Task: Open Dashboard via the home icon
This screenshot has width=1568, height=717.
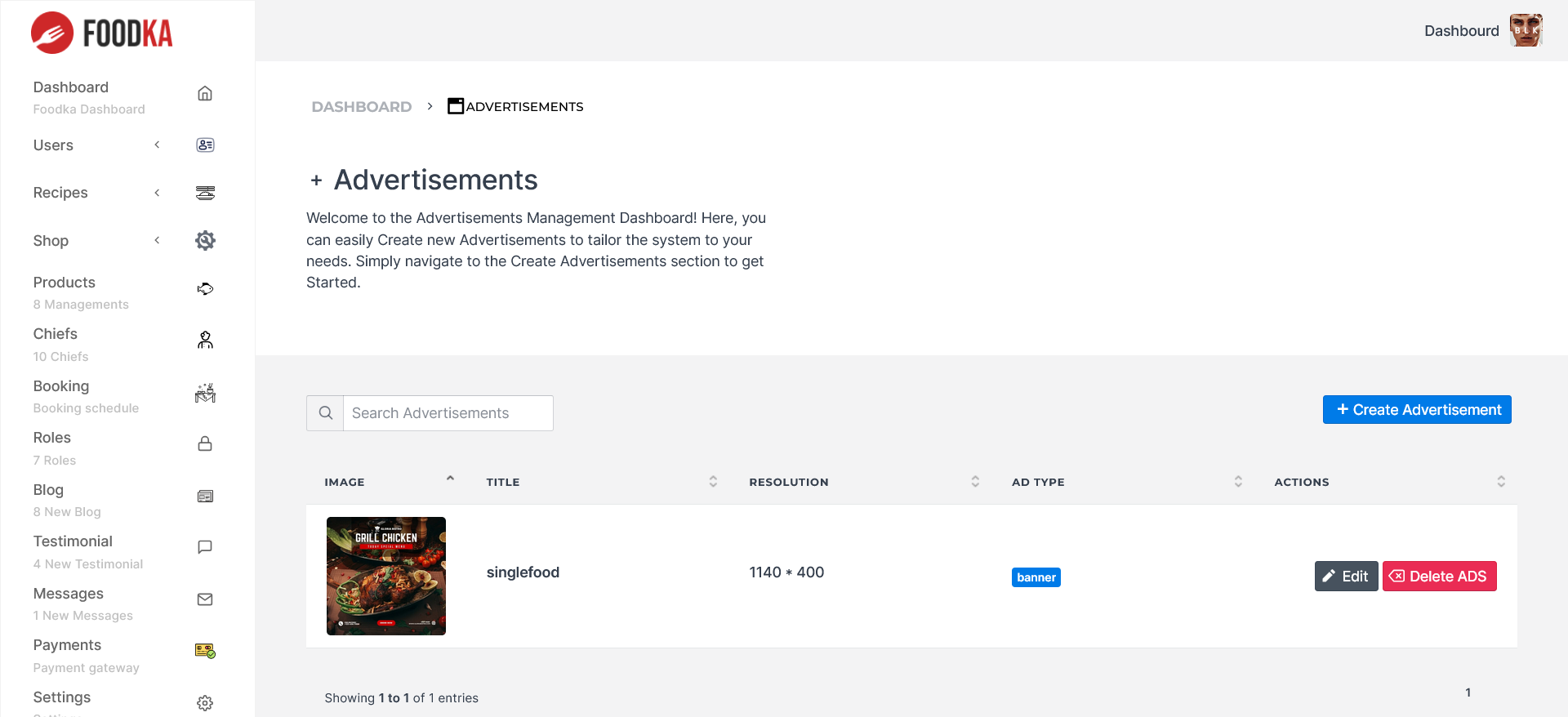Action: [x=205, y=94]
